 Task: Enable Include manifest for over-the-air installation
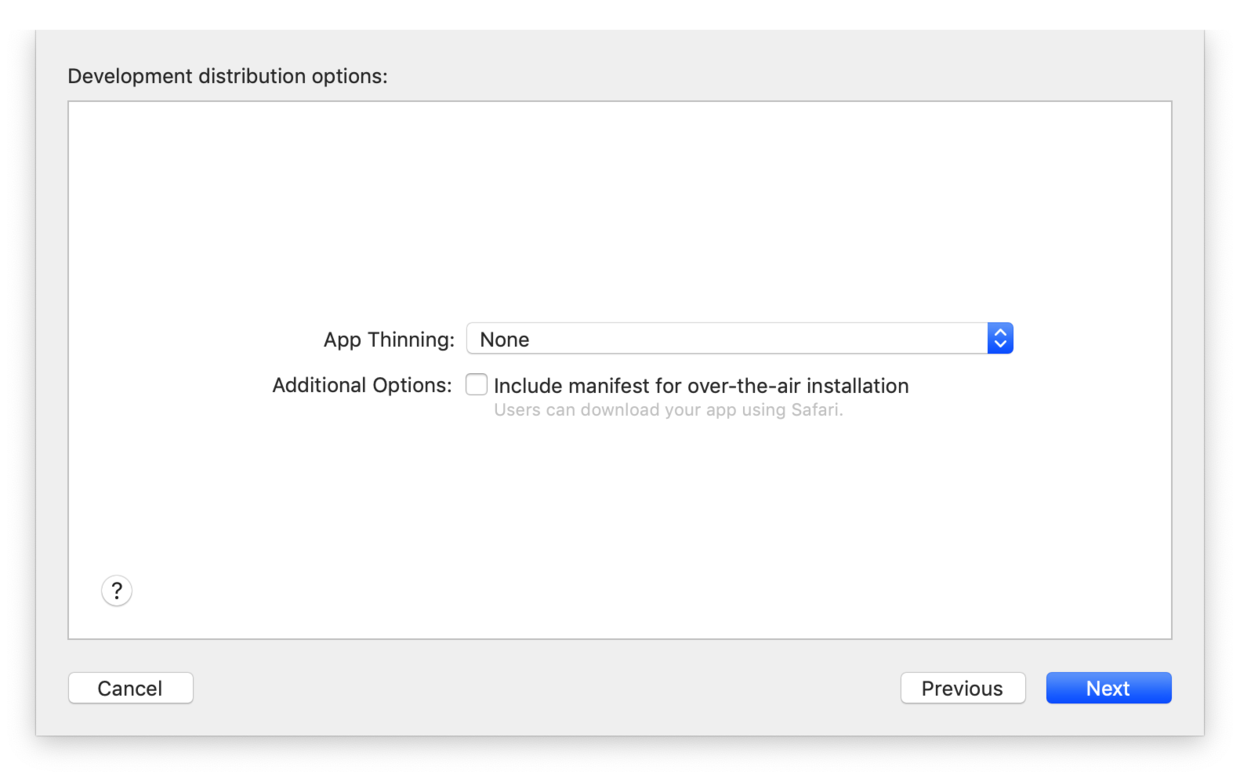[x=477, y=385]
